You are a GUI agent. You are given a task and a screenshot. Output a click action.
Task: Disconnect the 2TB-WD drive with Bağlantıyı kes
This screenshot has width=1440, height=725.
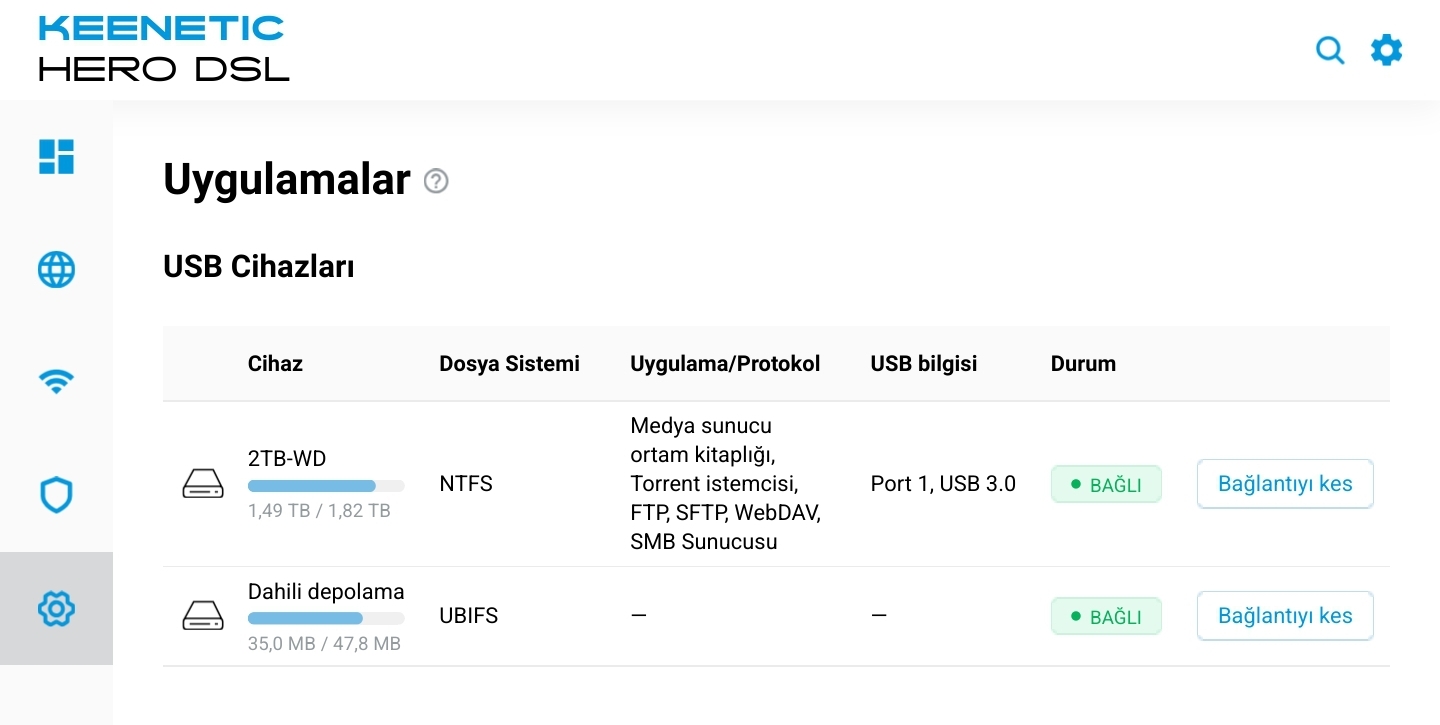tap(1285, 484)
